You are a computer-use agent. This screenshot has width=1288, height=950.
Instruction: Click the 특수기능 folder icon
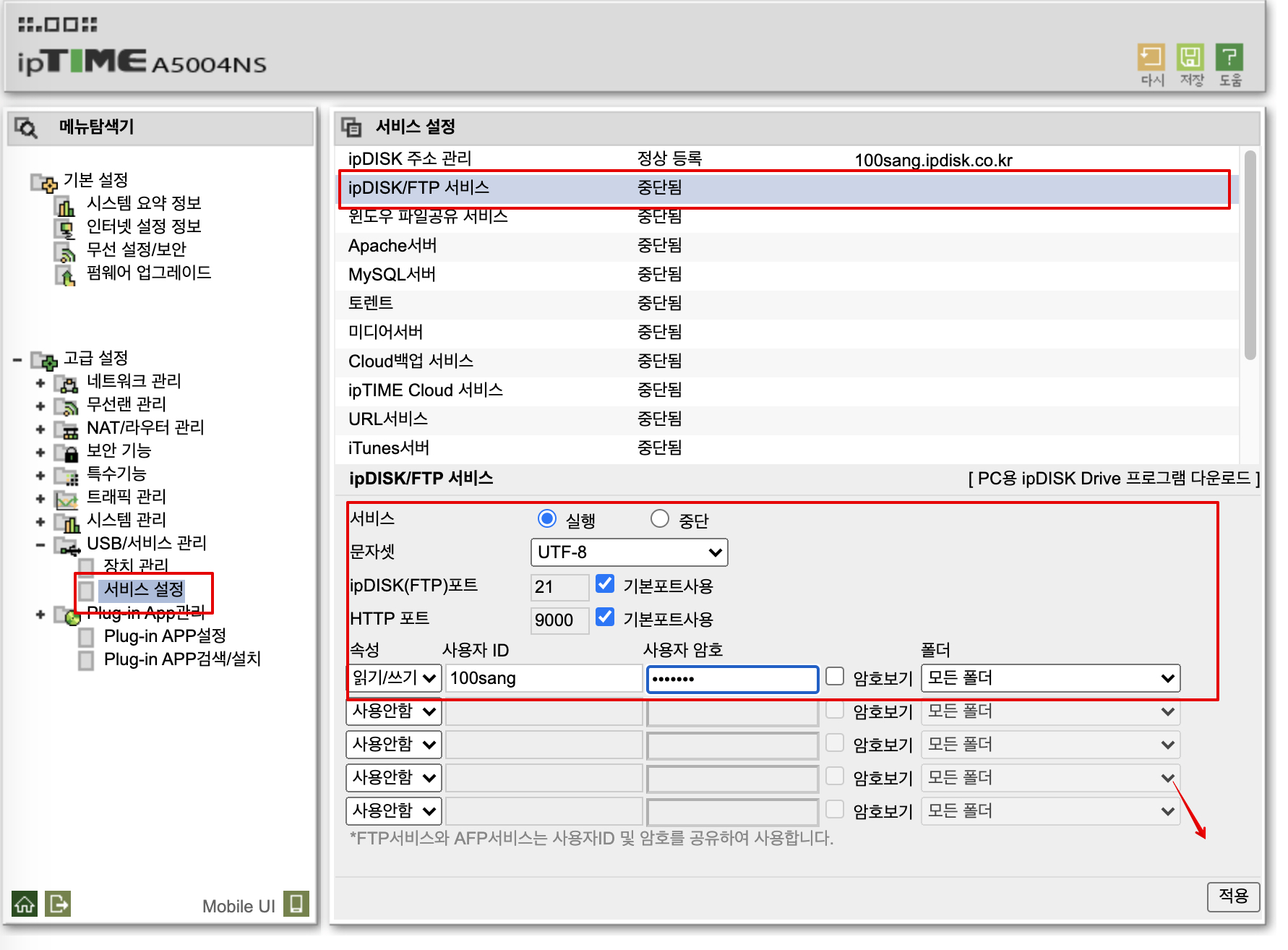coord(66,476)
